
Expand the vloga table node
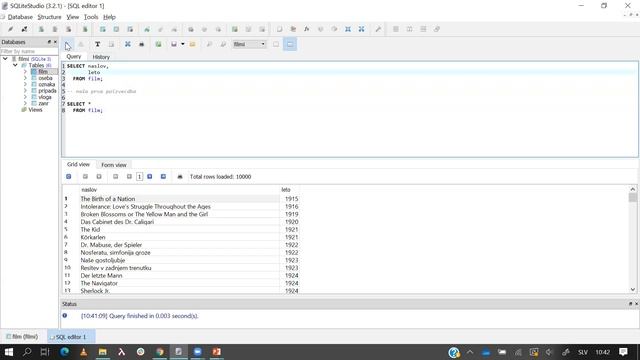pos(25,97)
